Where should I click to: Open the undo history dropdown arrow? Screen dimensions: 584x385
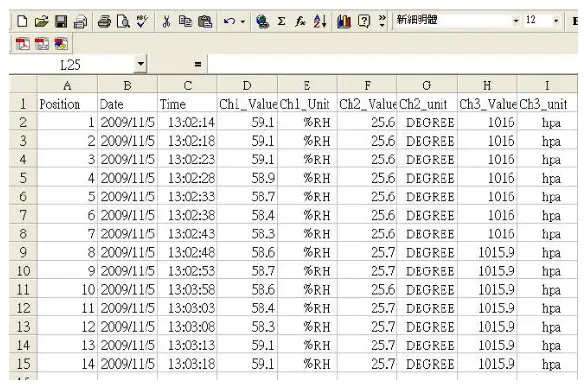click(243, 22)
